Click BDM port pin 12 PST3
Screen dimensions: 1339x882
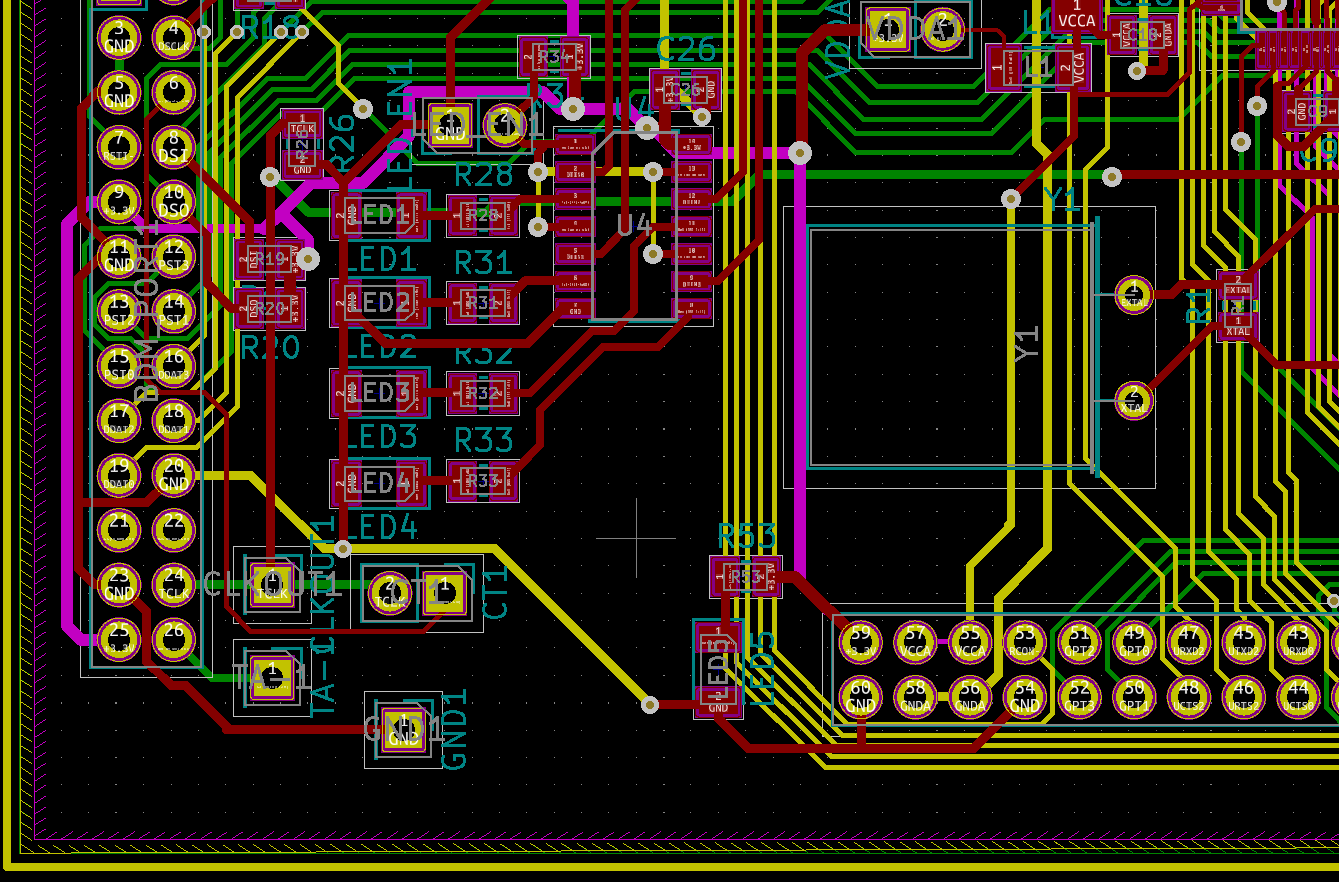tap(174, 257)
